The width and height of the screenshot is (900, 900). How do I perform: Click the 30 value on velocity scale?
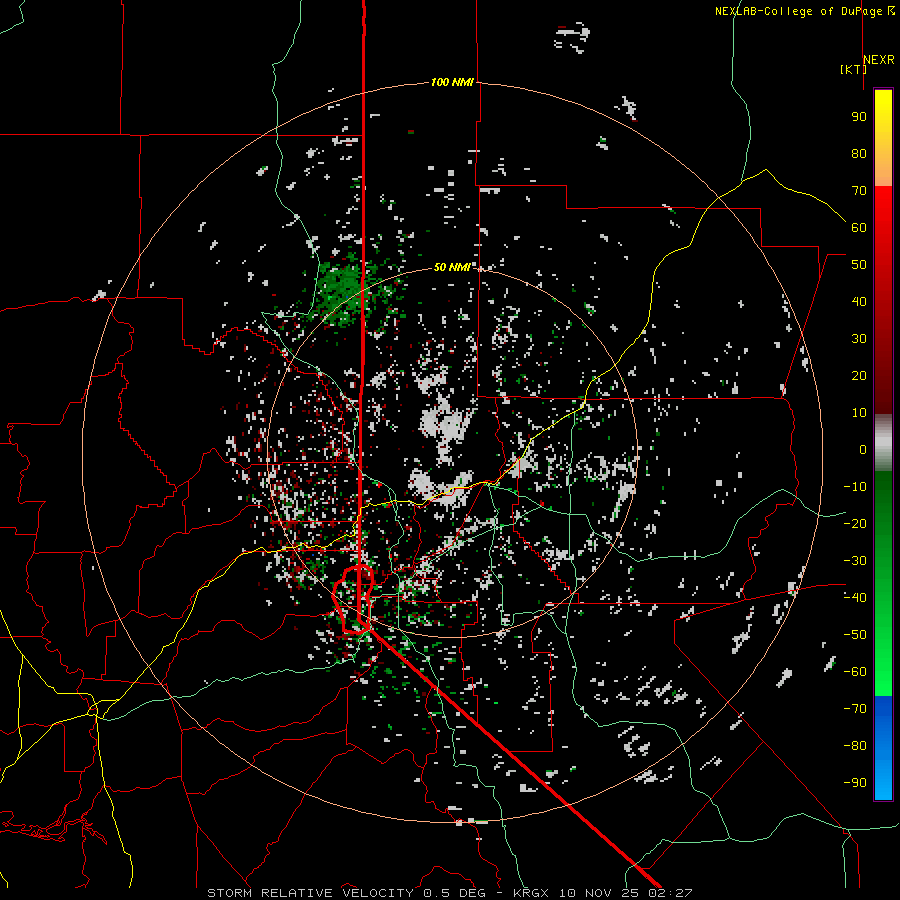tap(859, 339)
